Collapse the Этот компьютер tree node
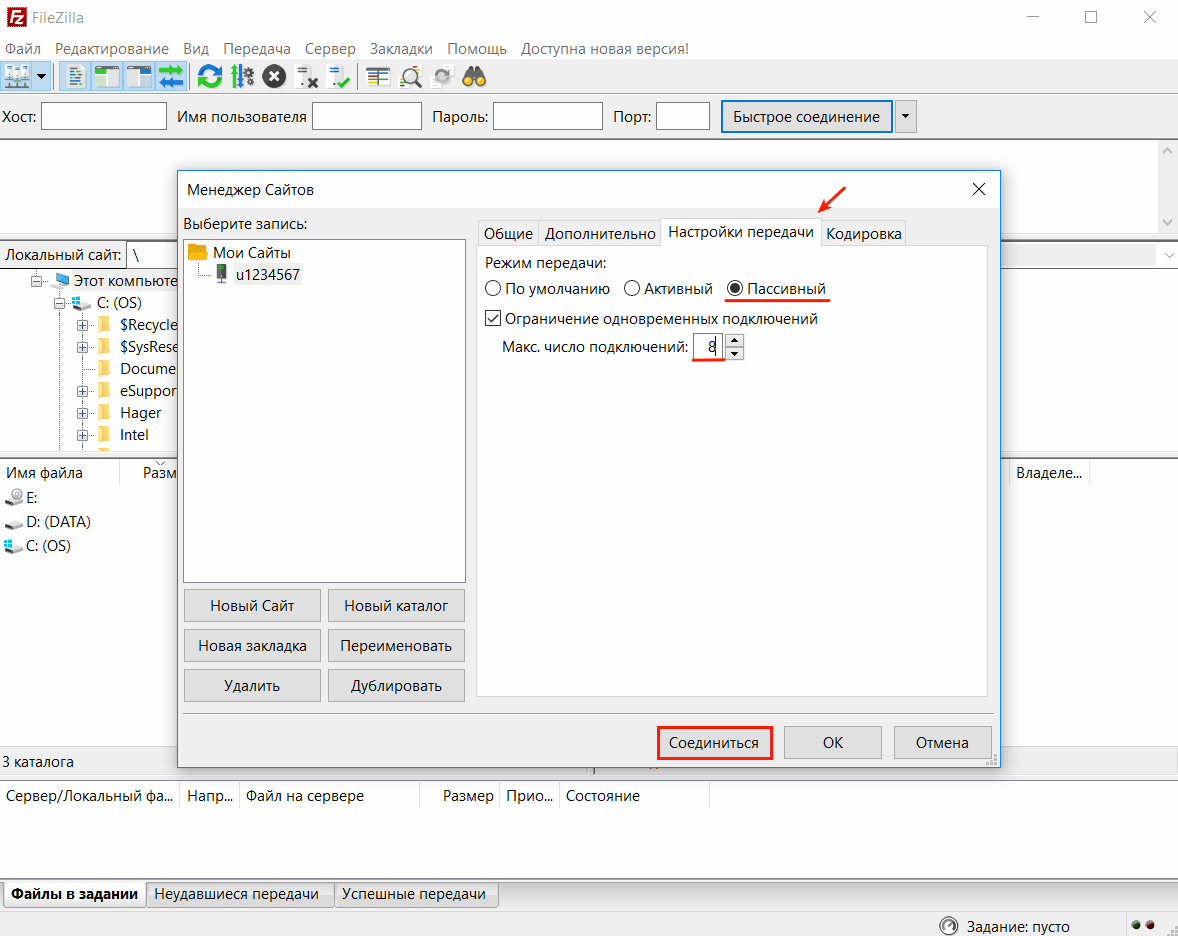This screenshot has width=1178, height=936. (36, 281)
